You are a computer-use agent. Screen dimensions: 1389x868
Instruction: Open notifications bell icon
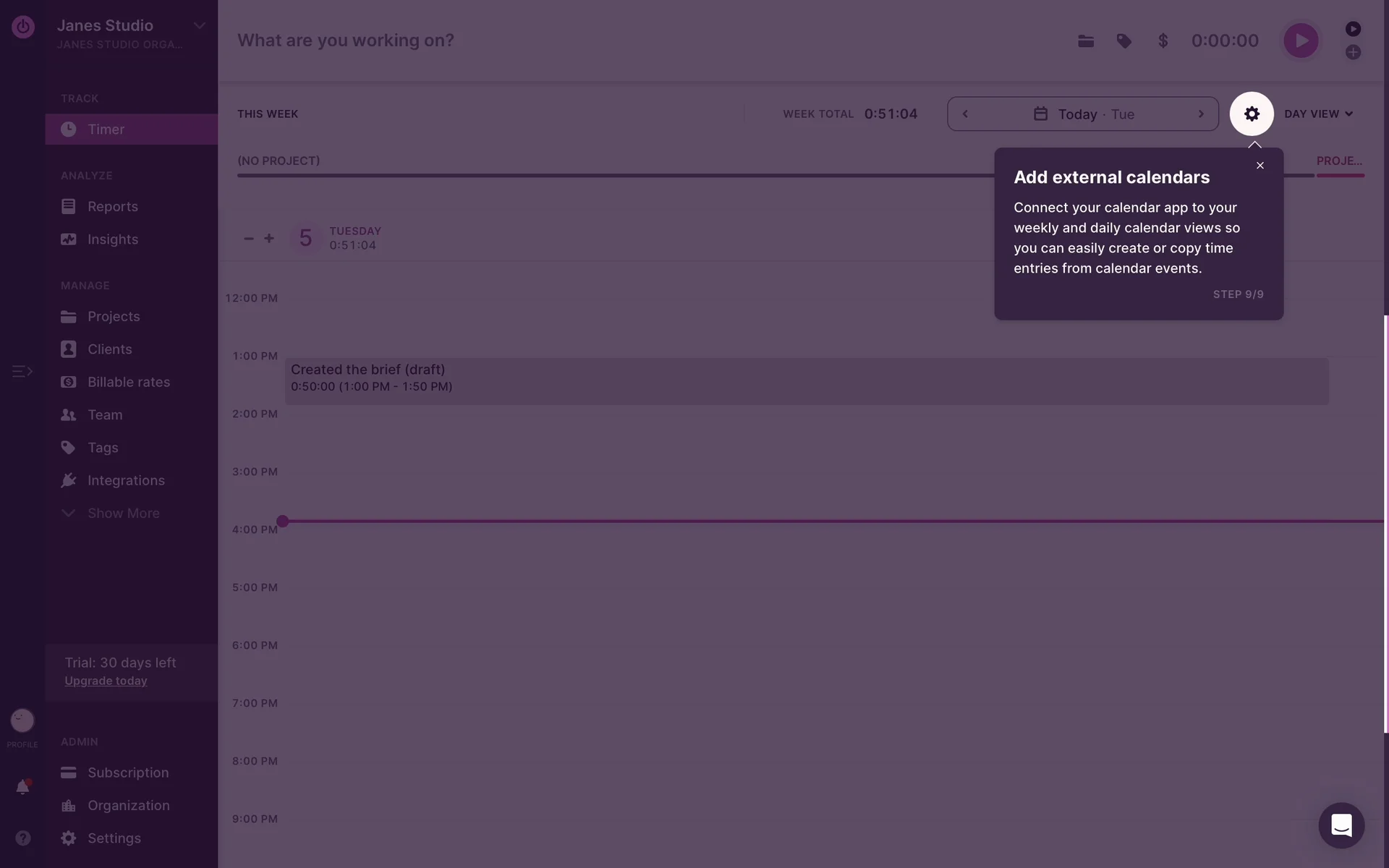pos(22,787)
